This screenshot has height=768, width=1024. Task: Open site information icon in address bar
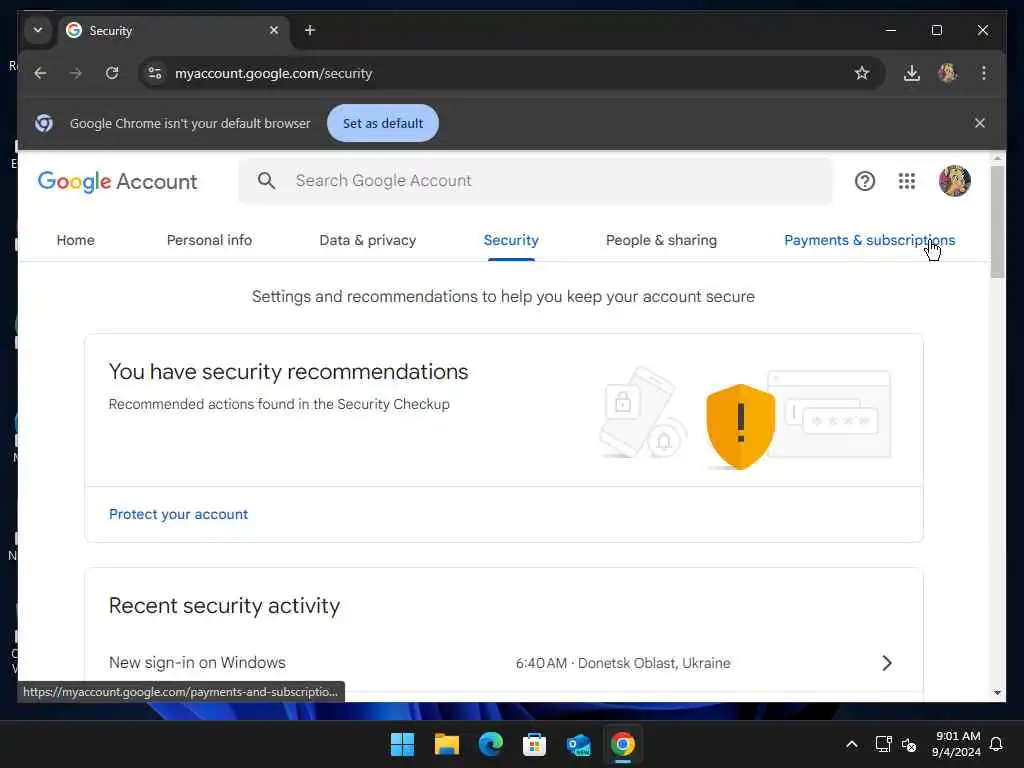pyautogui.click(x=155, y=73)
